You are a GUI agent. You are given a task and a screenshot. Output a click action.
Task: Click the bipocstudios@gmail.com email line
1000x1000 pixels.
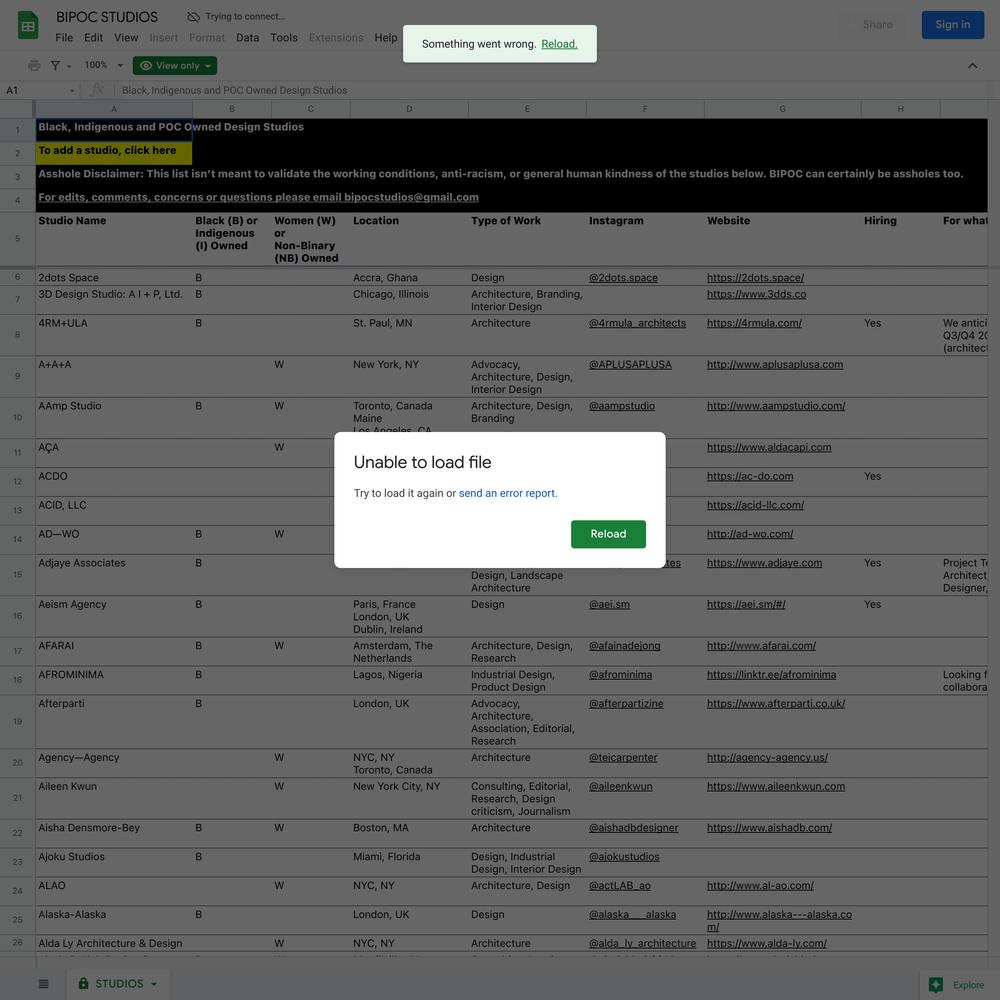(x=258, y=197)
